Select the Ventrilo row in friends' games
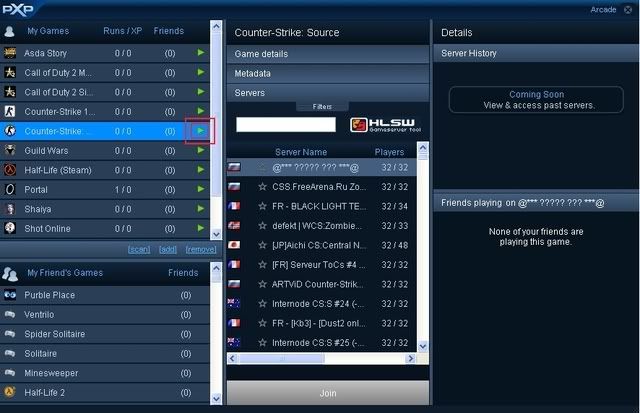Image resolution: width=640 pixels, height=413 pixels. pos(105,315)
